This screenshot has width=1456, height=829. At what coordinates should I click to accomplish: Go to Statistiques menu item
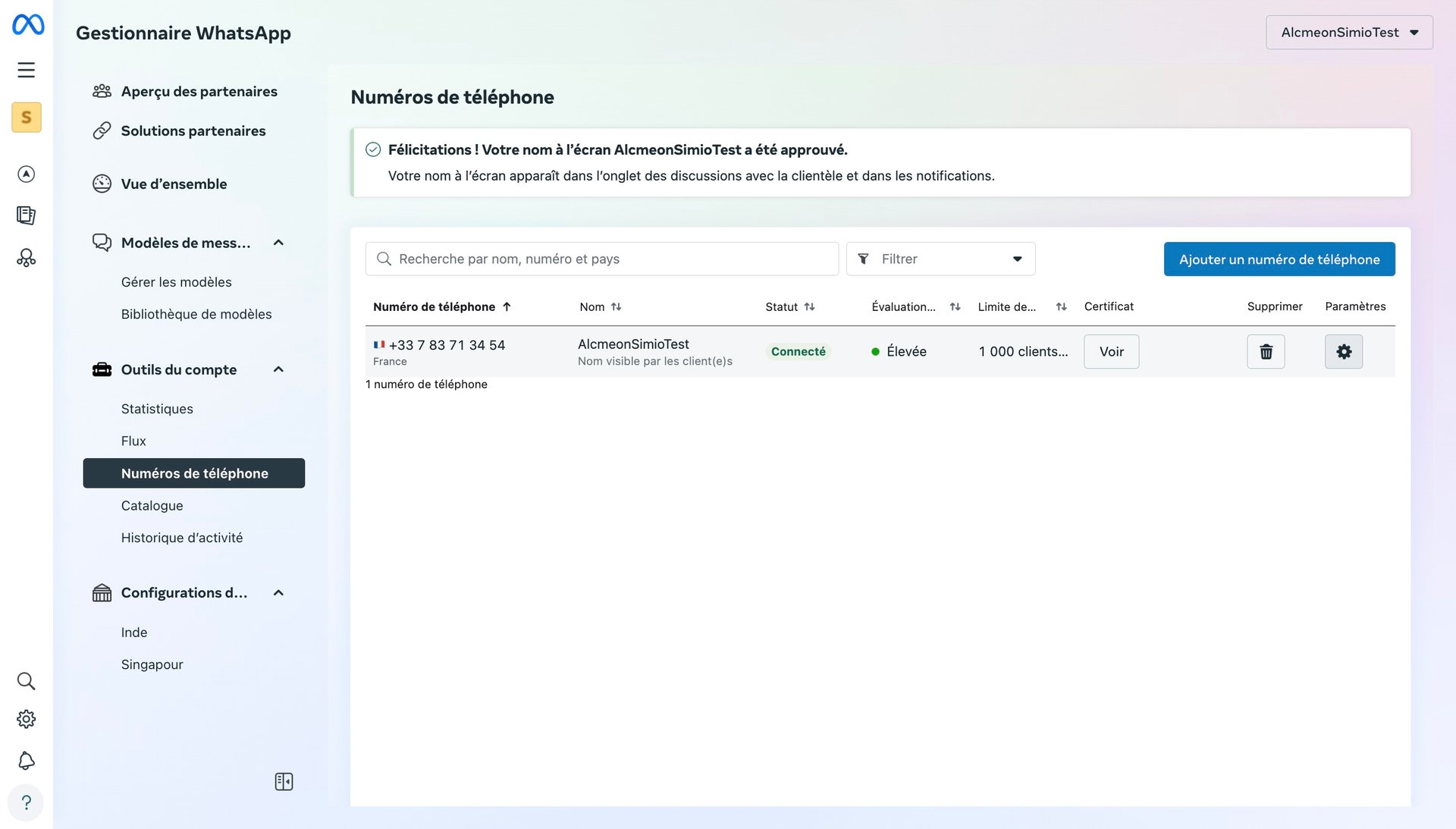pos(157,409)
